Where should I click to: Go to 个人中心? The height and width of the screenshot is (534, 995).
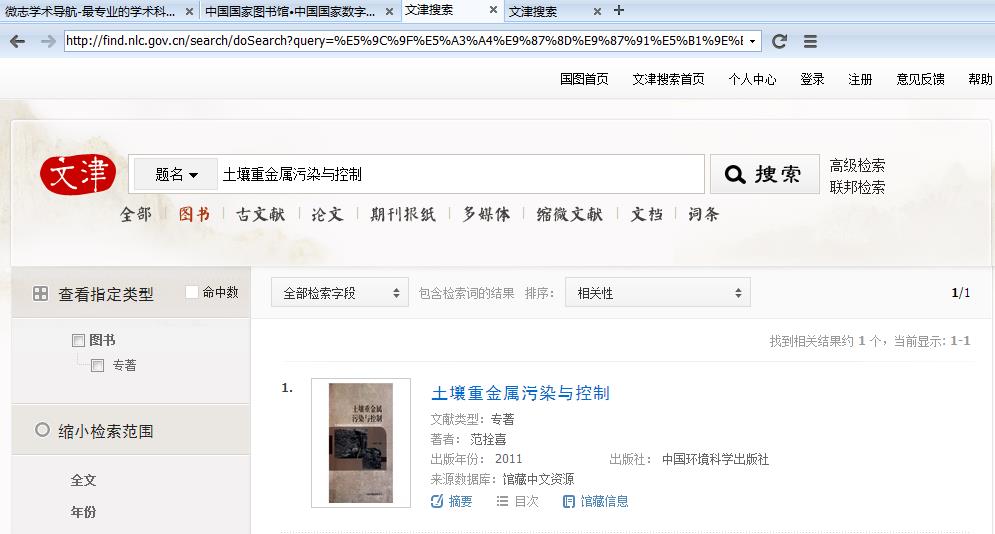point(752,79)
